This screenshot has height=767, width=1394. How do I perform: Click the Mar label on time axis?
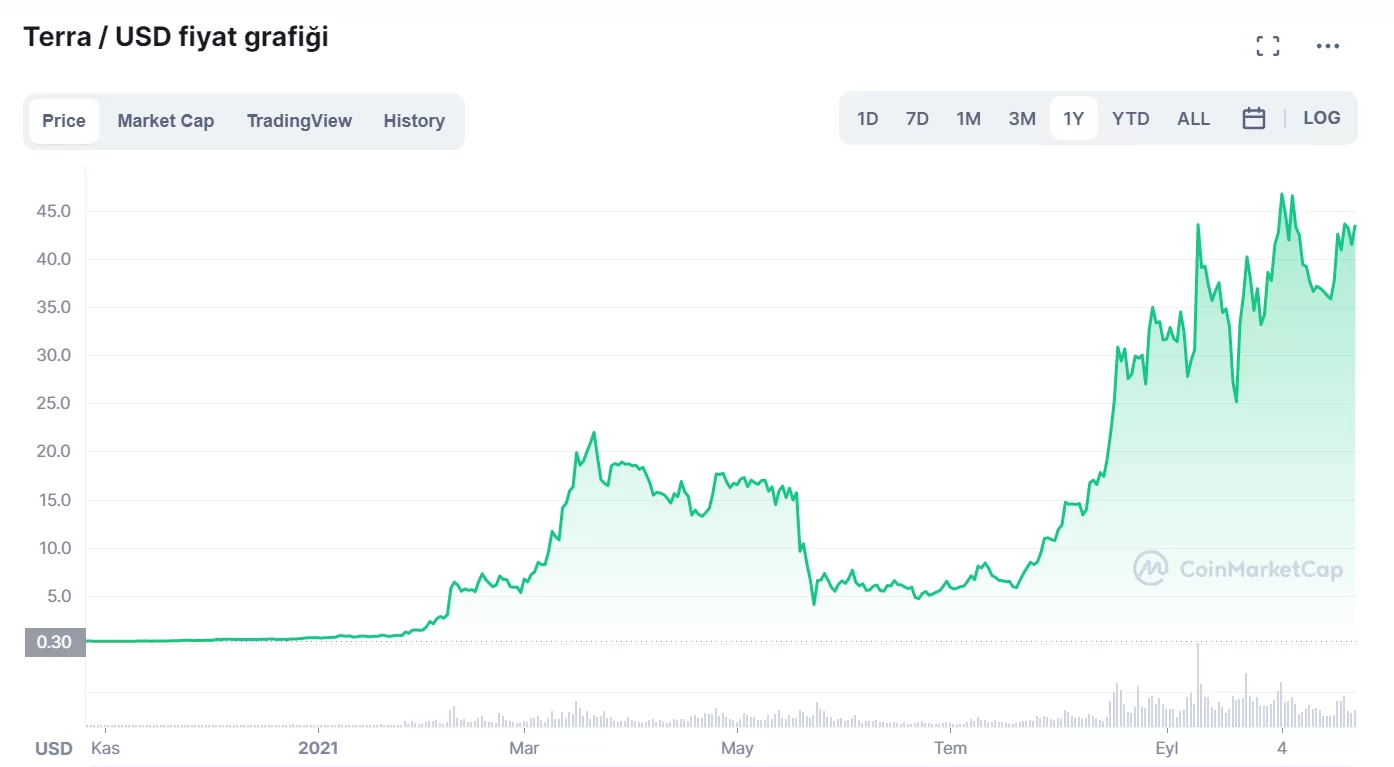pos(524,748)
